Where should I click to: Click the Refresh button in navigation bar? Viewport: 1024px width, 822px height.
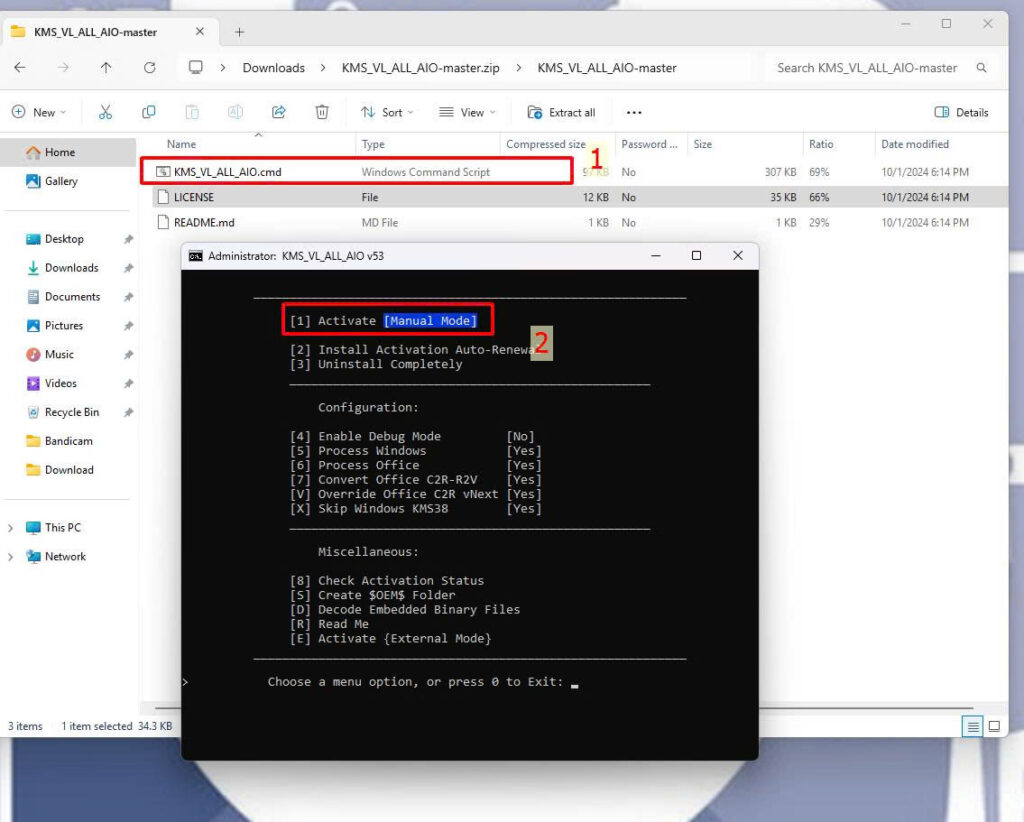click(149, 68)
